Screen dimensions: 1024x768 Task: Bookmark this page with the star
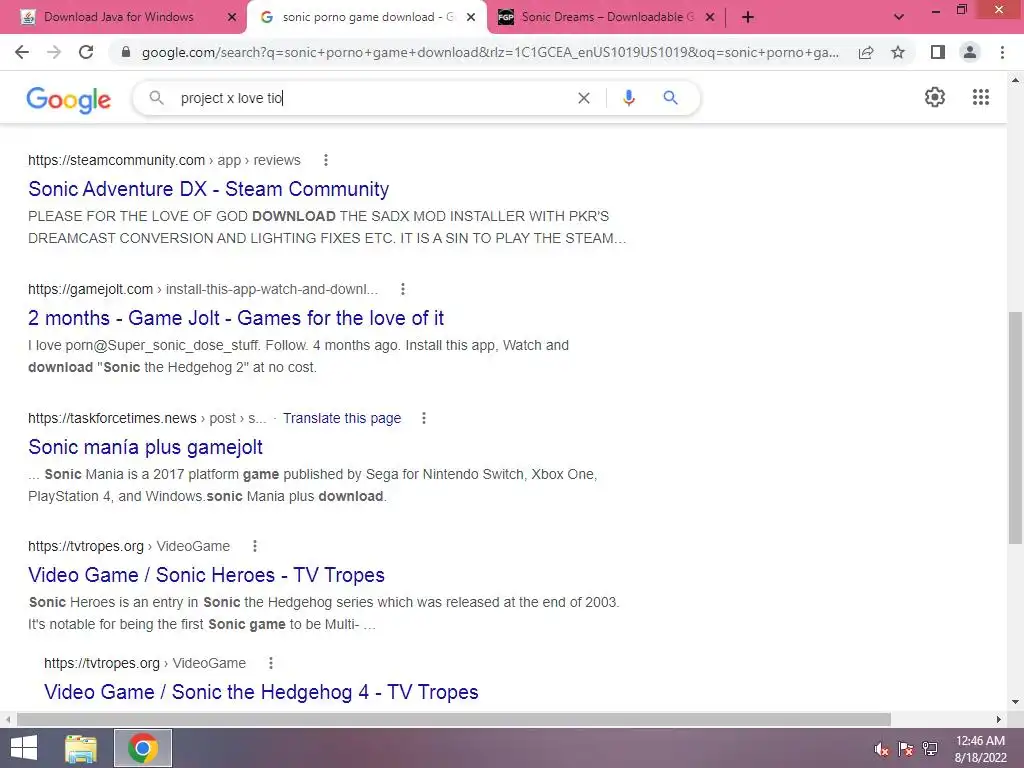pos(898,52)
